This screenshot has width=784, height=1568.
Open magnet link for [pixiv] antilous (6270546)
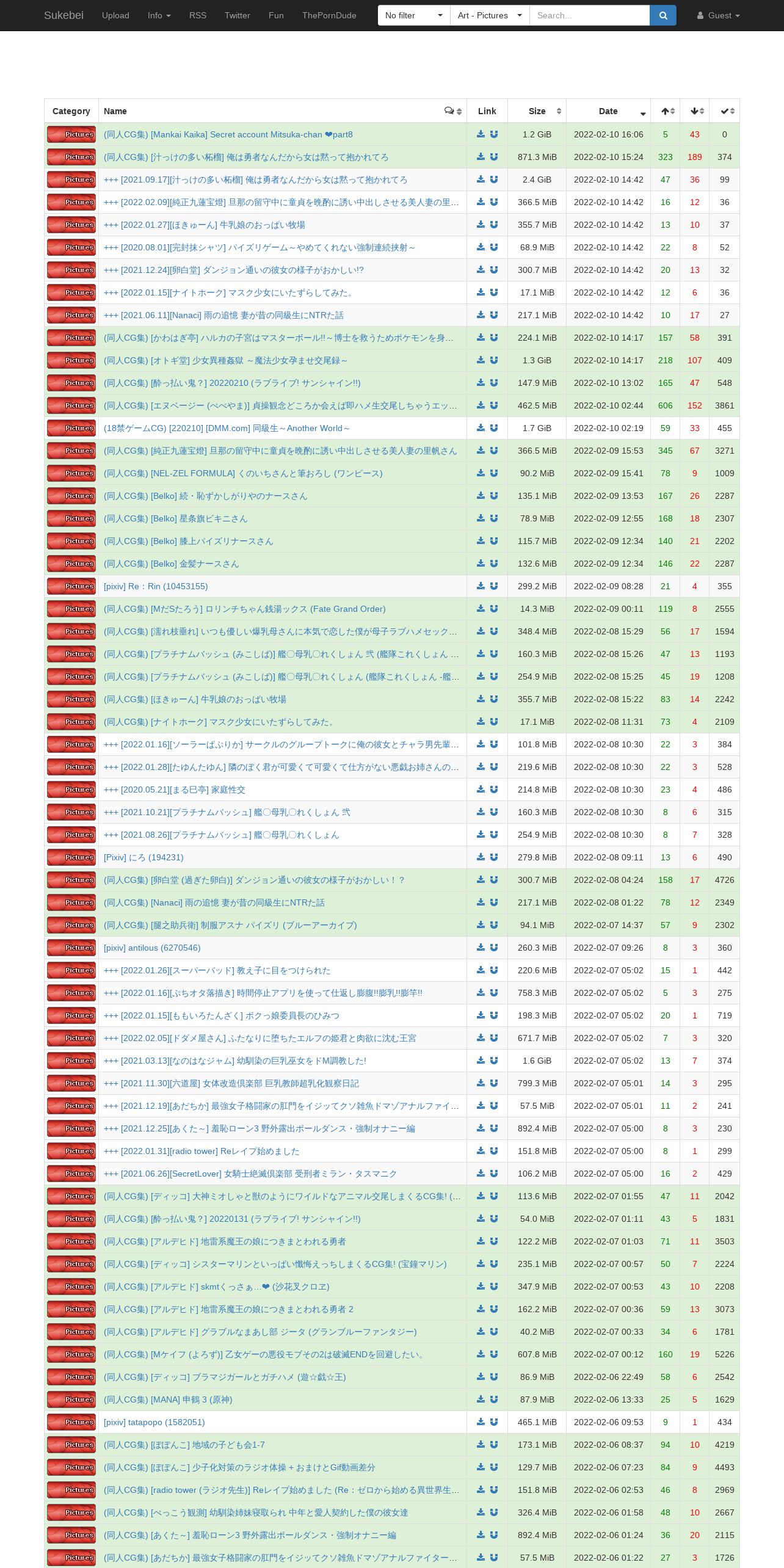(x=493, y=948)
